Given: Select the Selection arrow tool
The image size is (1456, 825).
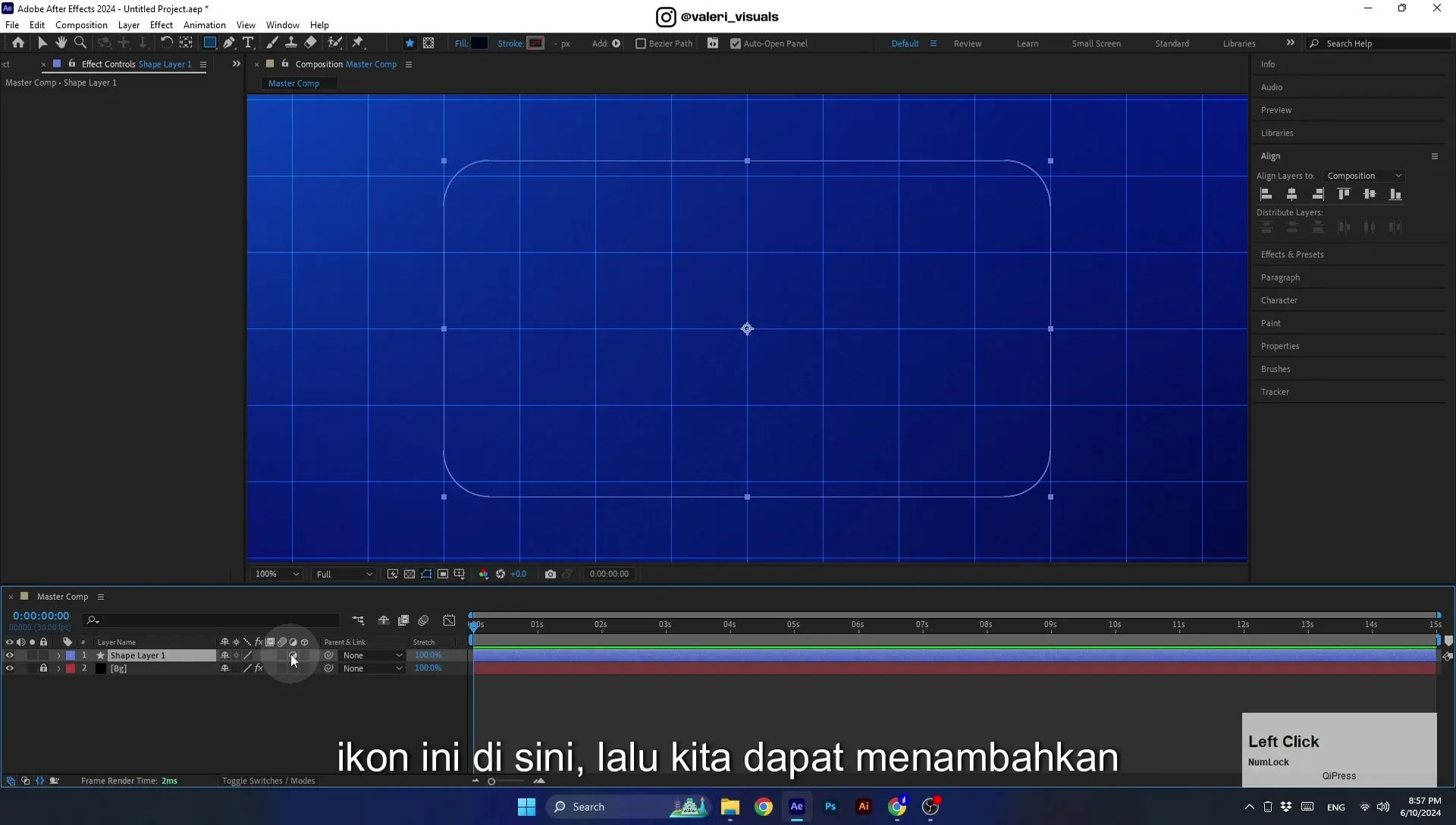Looking at the screenshot, I should 42,43.
